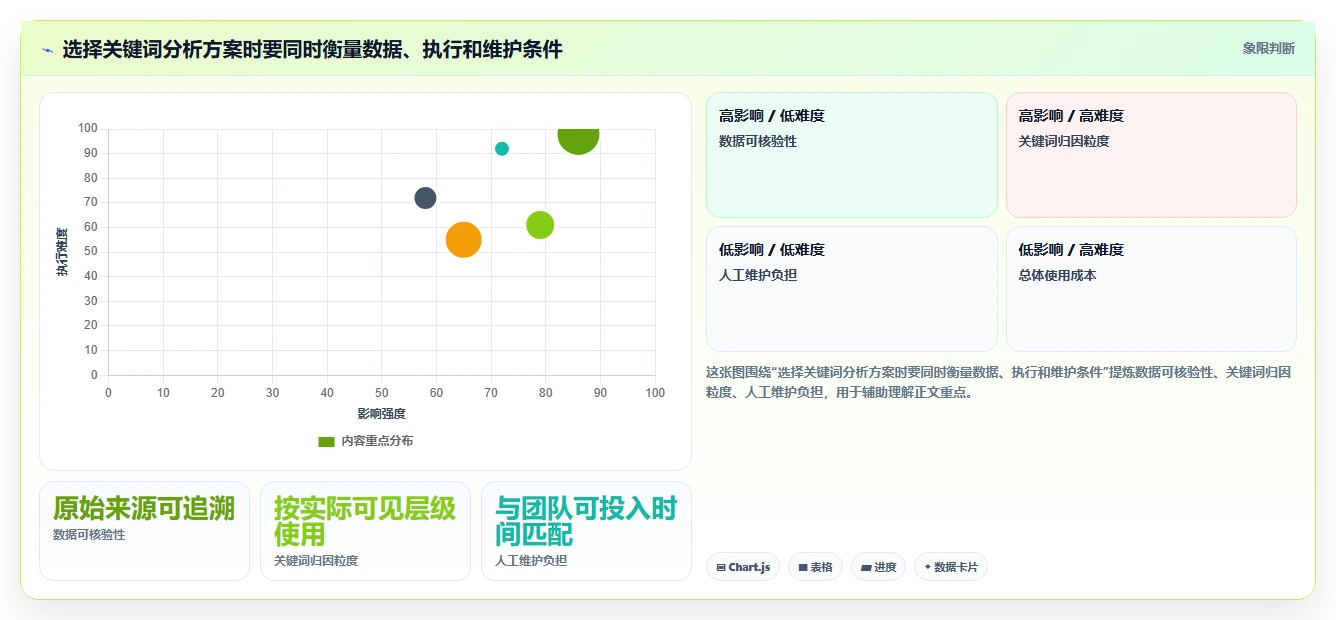Click the 象限判断 label in the header

(x=1268, y=48)
